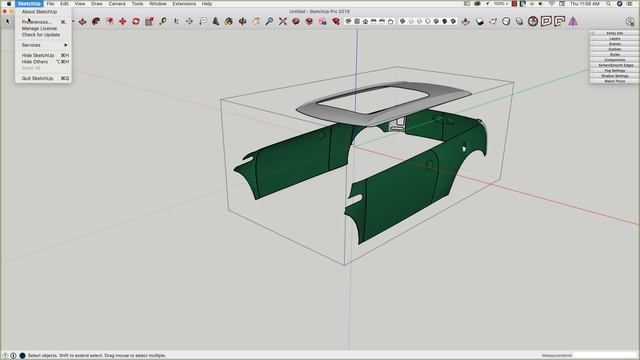Enable Shaded With Textures face style

(x=444, y=21)
